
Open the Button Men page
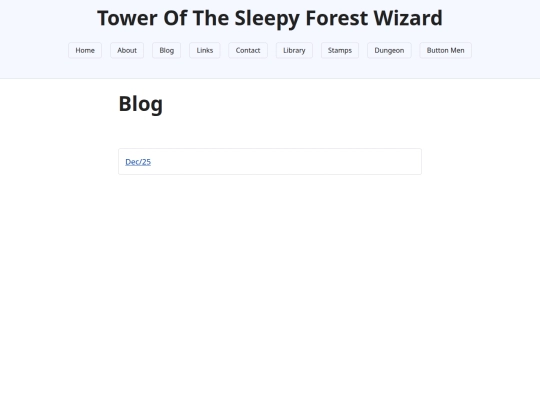[x=445, y=50]
